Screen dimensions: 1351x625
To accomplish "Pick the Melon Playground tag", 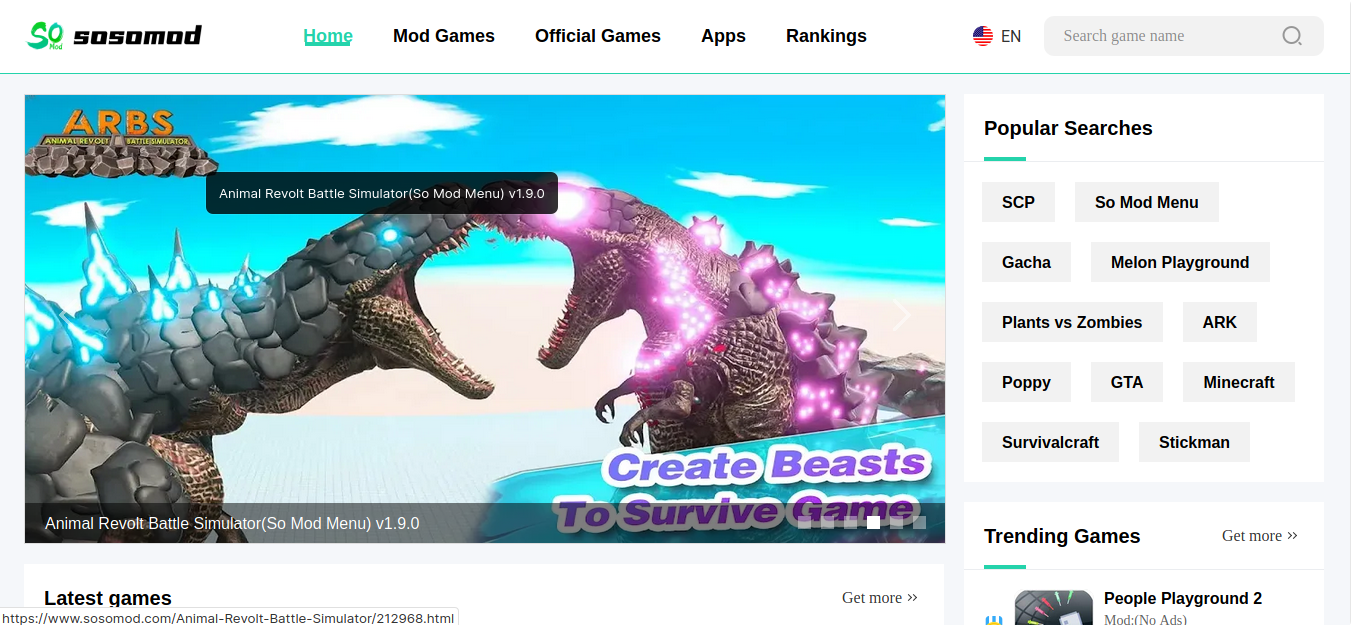I will 1180,262.
